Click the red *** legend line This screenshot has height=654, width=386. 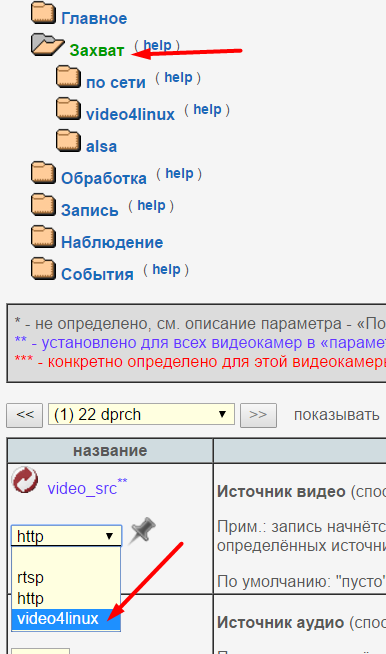coord(200,362)
